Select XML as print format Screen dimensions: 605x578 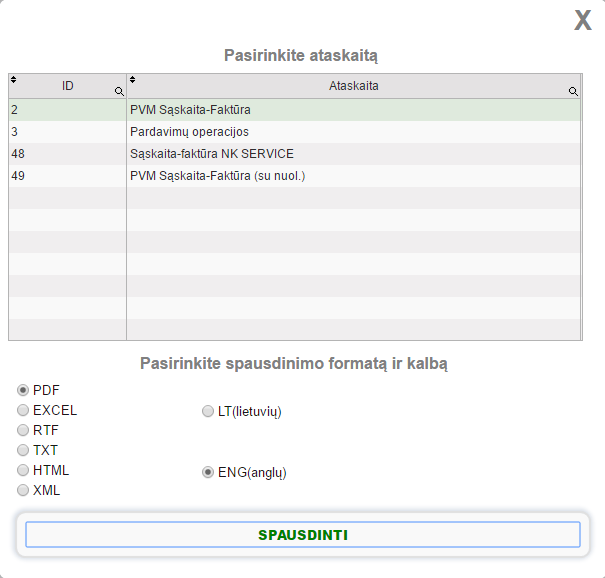[x=23, y=490]
